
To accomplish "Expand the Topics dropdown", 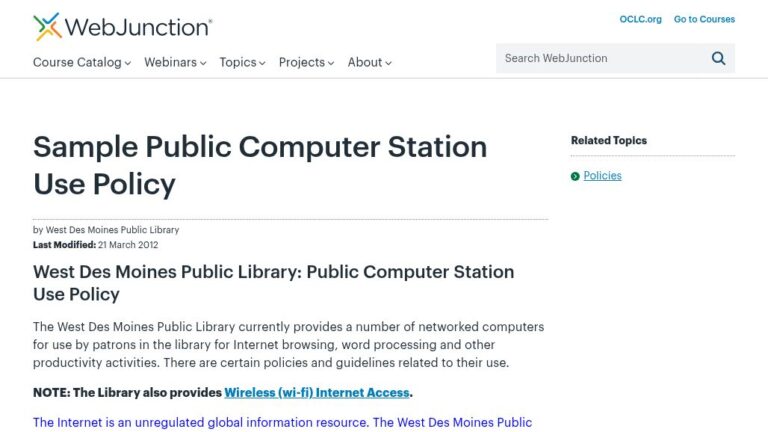I will 242,62.
